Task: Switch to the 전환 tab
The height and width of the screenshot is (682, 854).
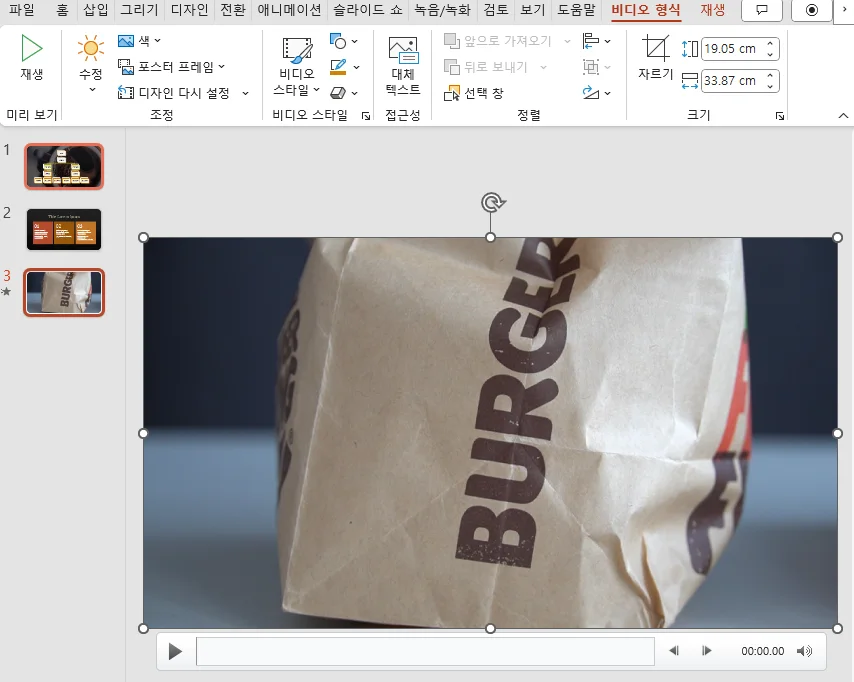Action: [x=233, y=10]
